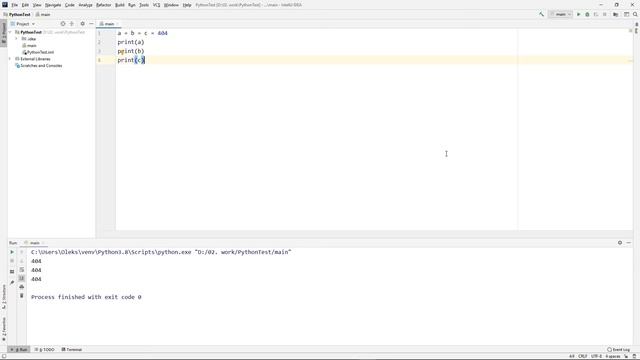The image size is (640, 360).
Task: Build the project with the hammer icon
Action: (542, 14)
